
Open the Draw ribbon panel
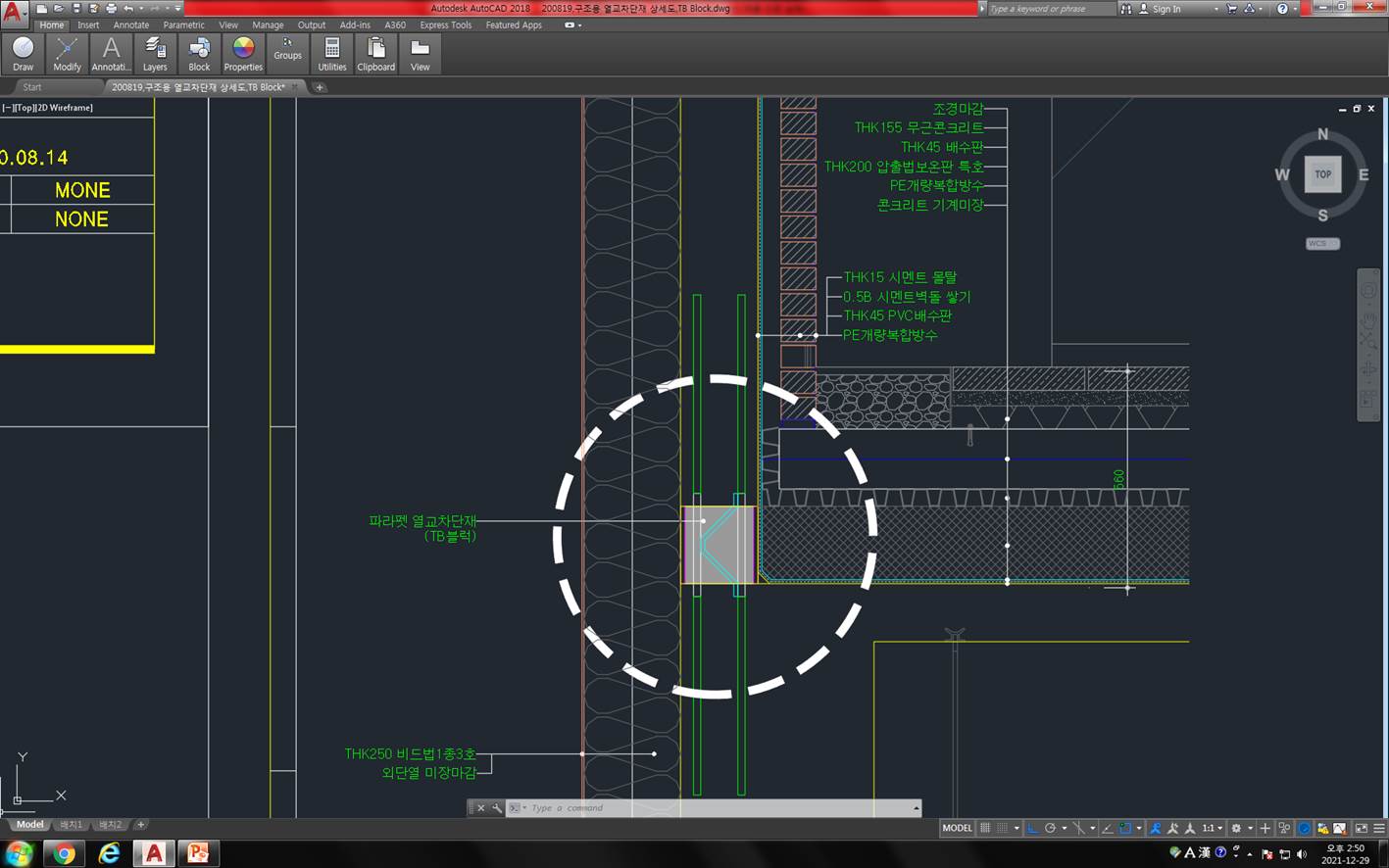coord(23,54)
